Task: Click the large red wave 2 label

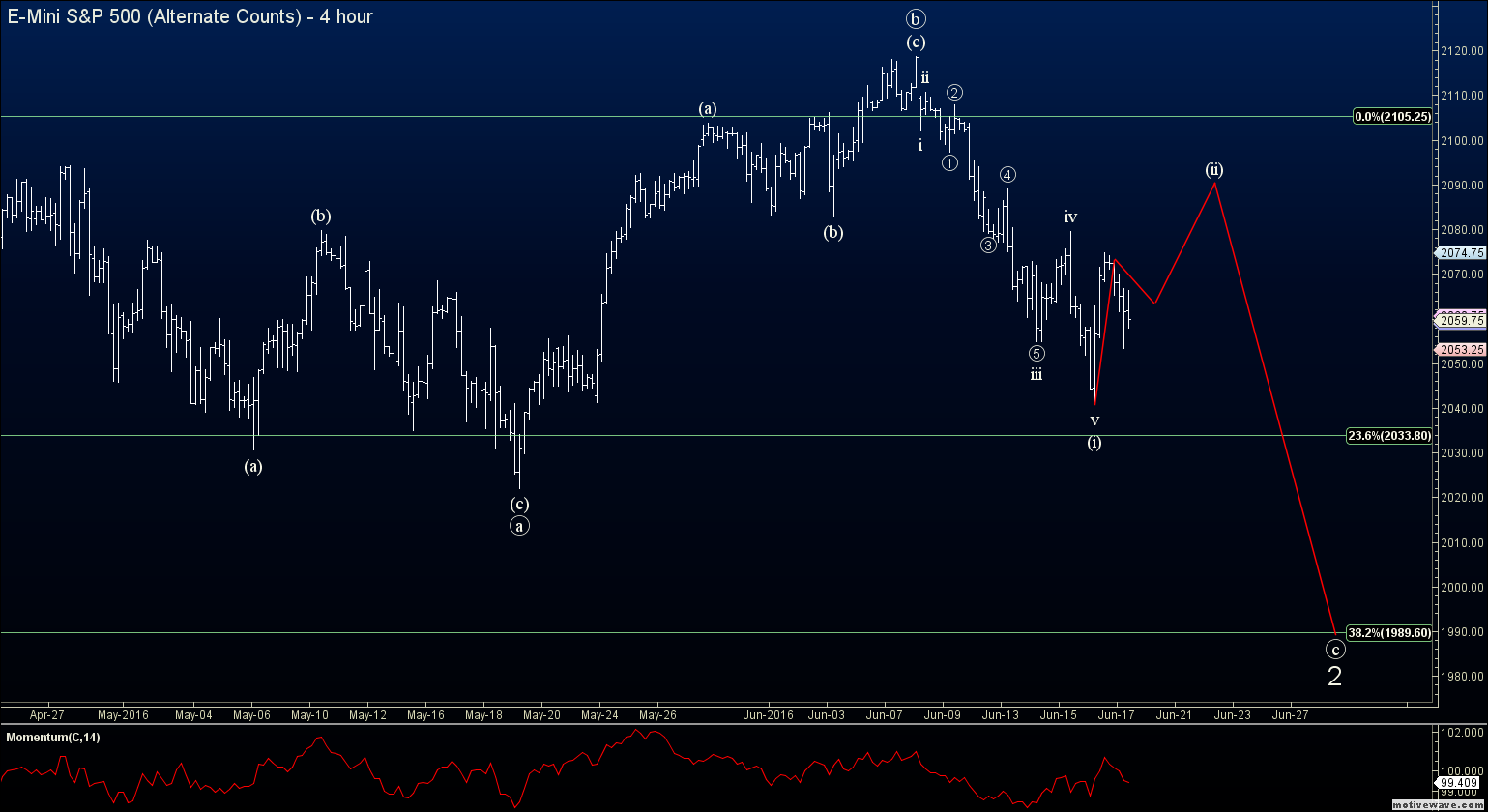Action: pos(1335,677)
